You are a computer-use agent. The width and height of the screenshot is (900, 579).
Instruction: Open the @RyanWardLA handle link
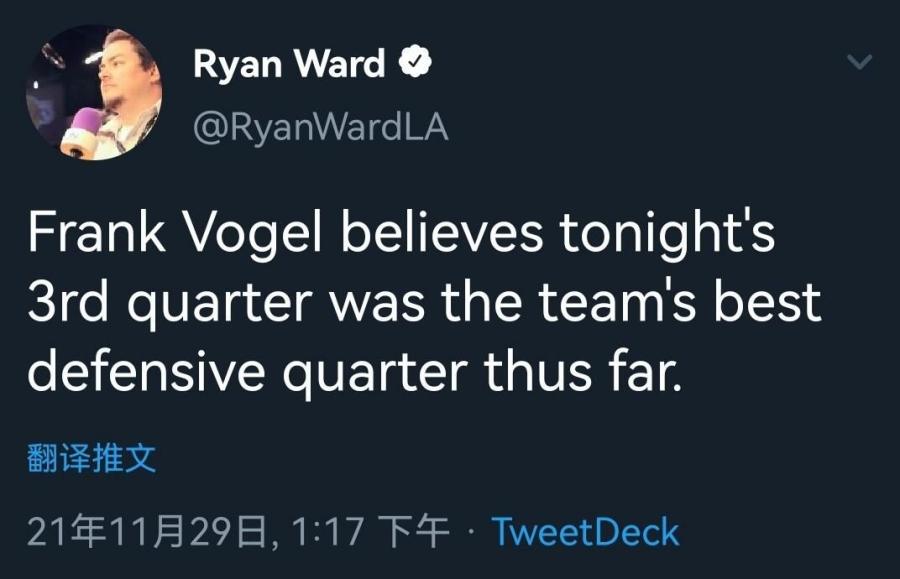(x=320, y=127)
